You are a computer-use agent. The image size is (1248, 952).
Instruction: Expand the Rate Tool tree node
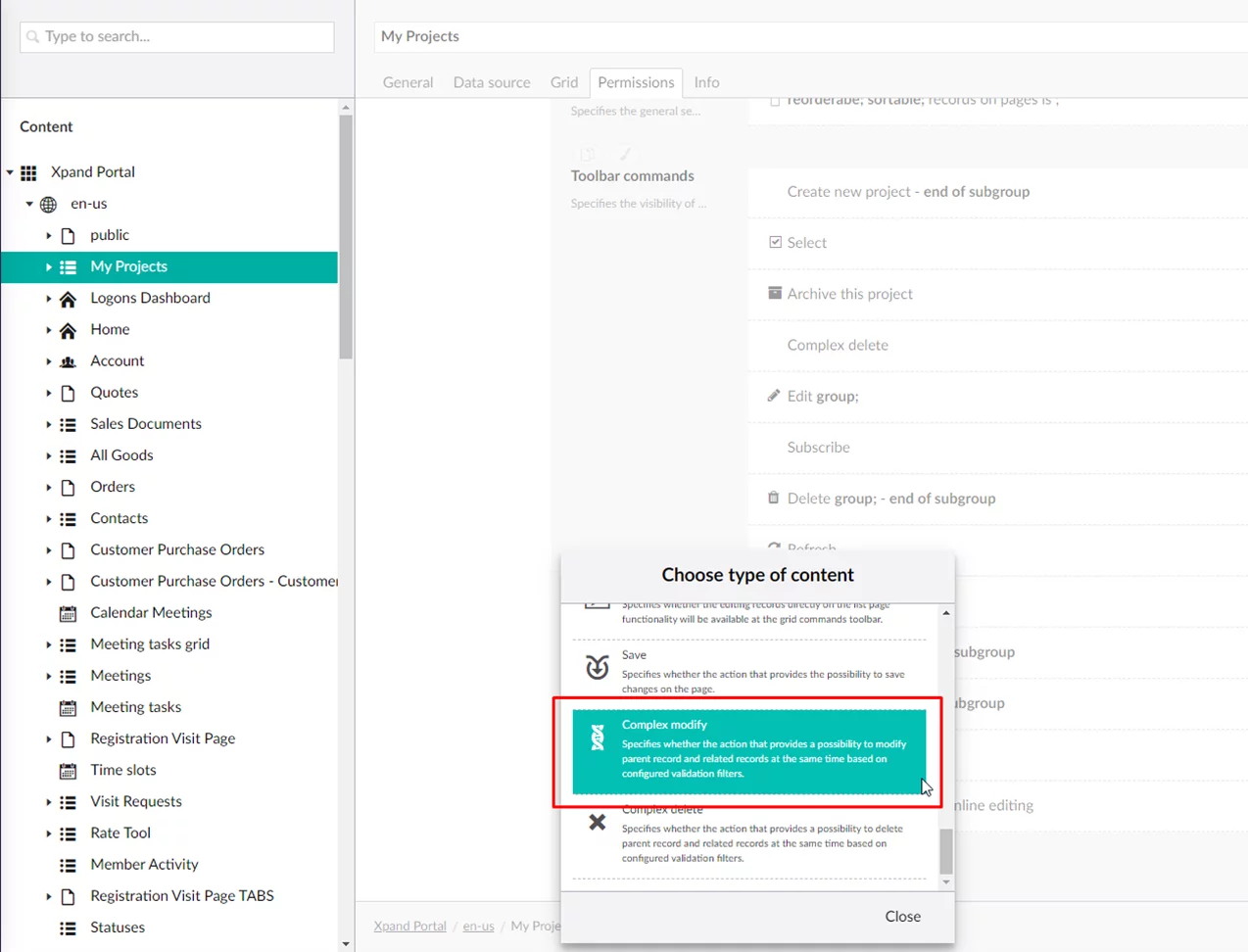[x=48, y=833]
